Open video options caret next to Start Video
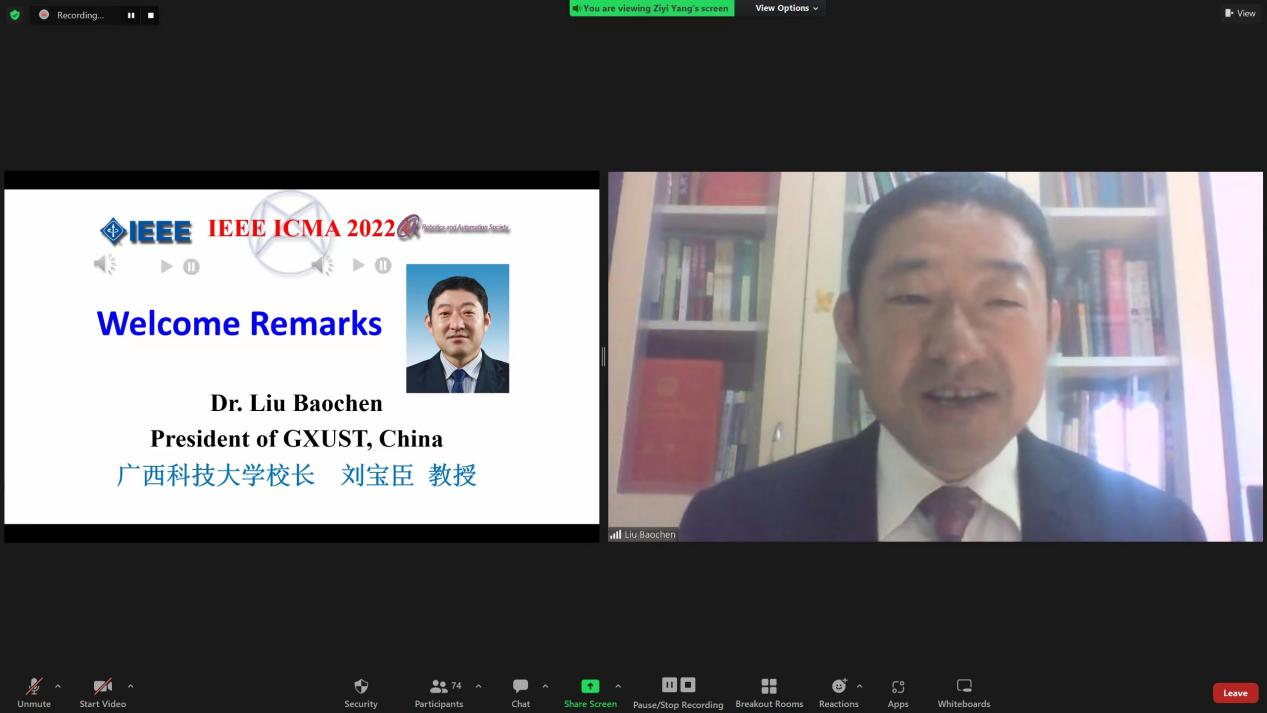The image size is (1267, 713). (130, 686)
